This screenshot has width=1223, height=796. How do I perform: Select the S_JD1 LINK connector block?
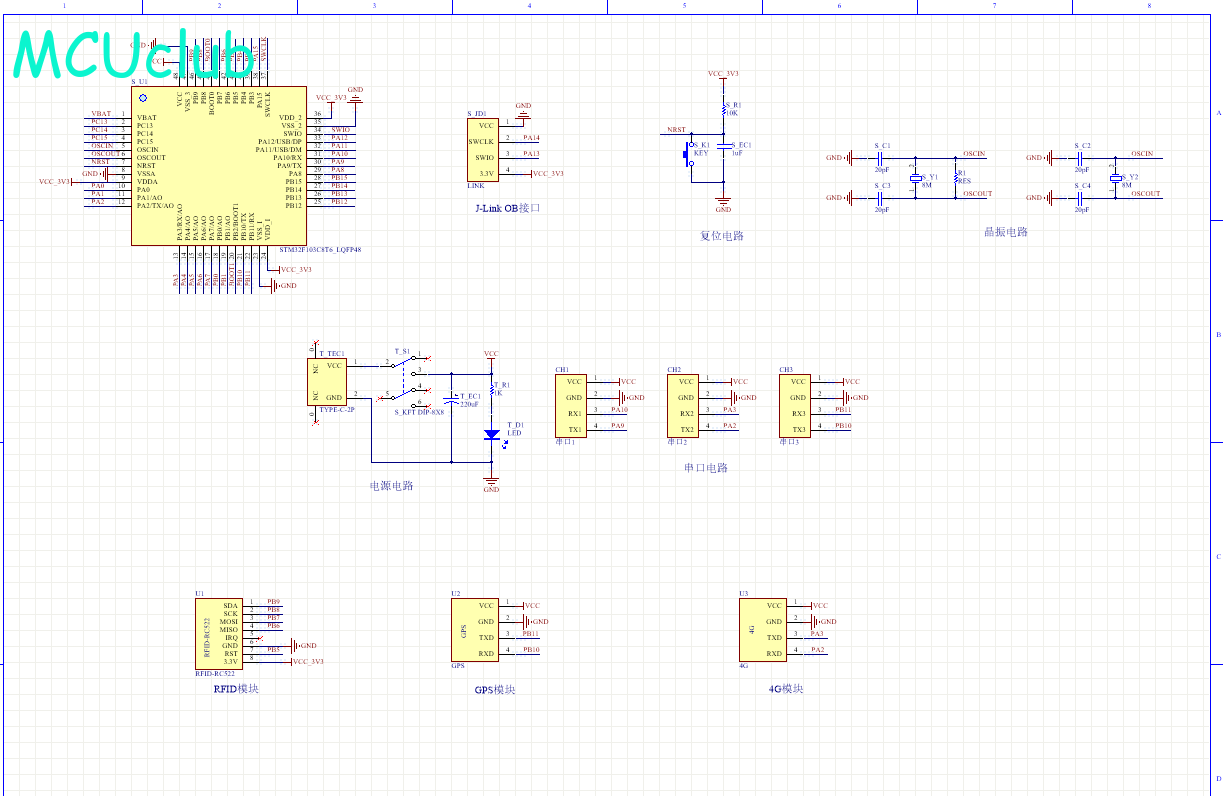[x=482, y=149]
